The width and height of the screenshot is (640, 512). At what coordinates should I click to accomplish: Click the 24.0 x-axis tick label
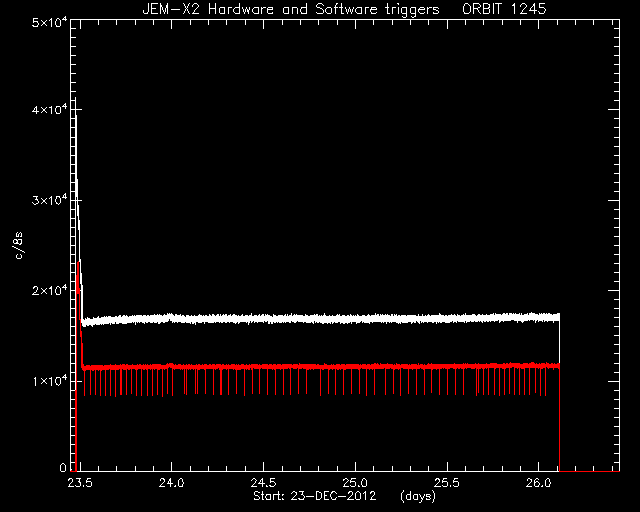click(172, 483)
